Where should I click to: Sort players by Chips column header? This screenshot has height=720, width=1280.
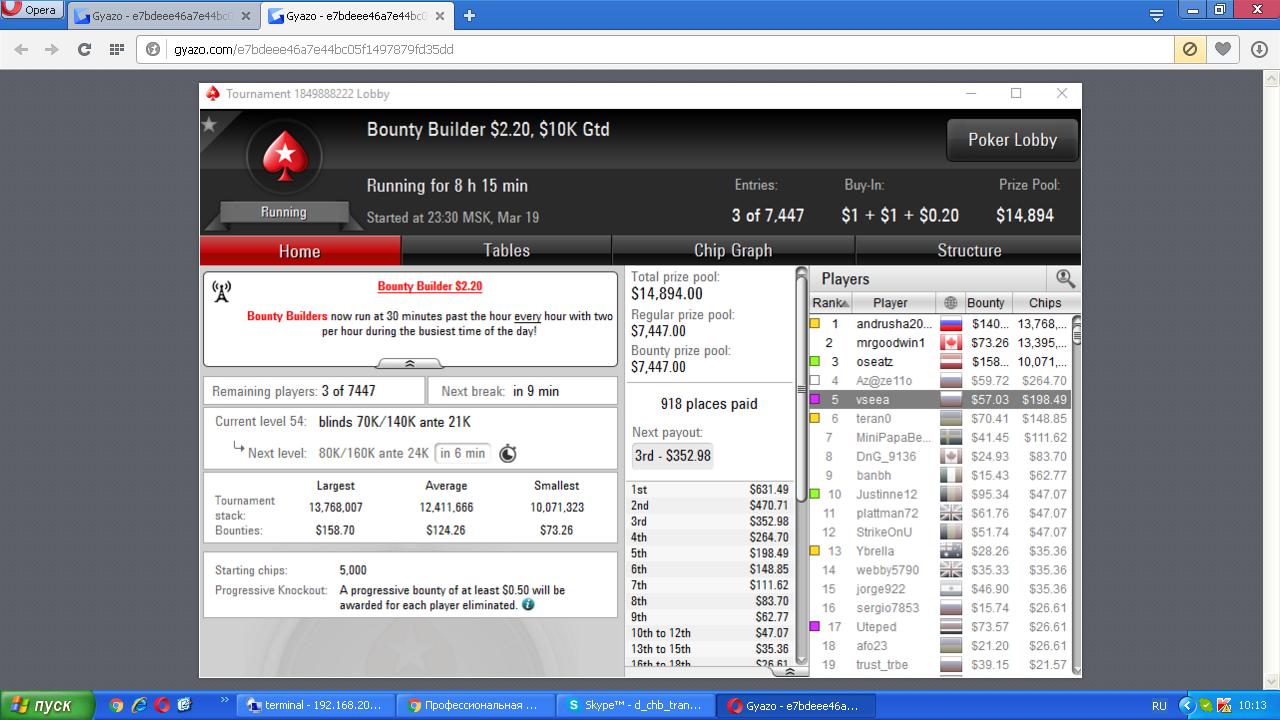point(1045,303)
